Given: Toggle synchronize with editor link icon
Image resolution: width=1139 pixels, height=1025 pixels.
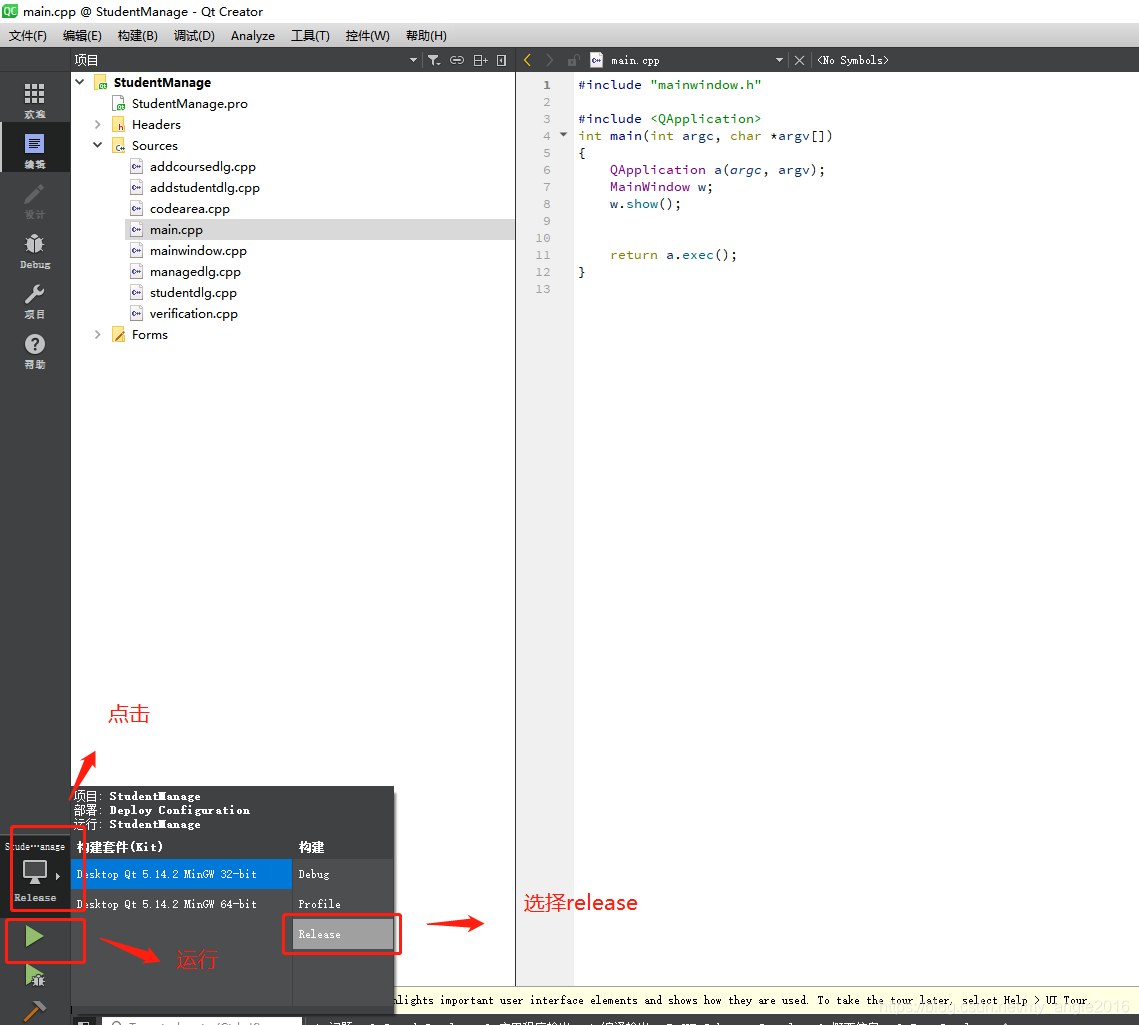Looking at the screenshot, I should tap(457, 60).
